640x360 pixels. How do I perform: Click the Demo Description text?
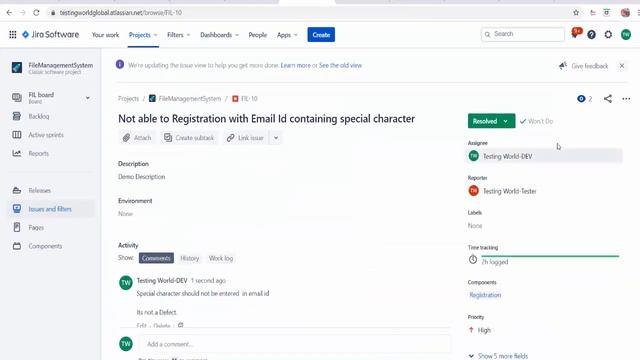pos(142,177)
